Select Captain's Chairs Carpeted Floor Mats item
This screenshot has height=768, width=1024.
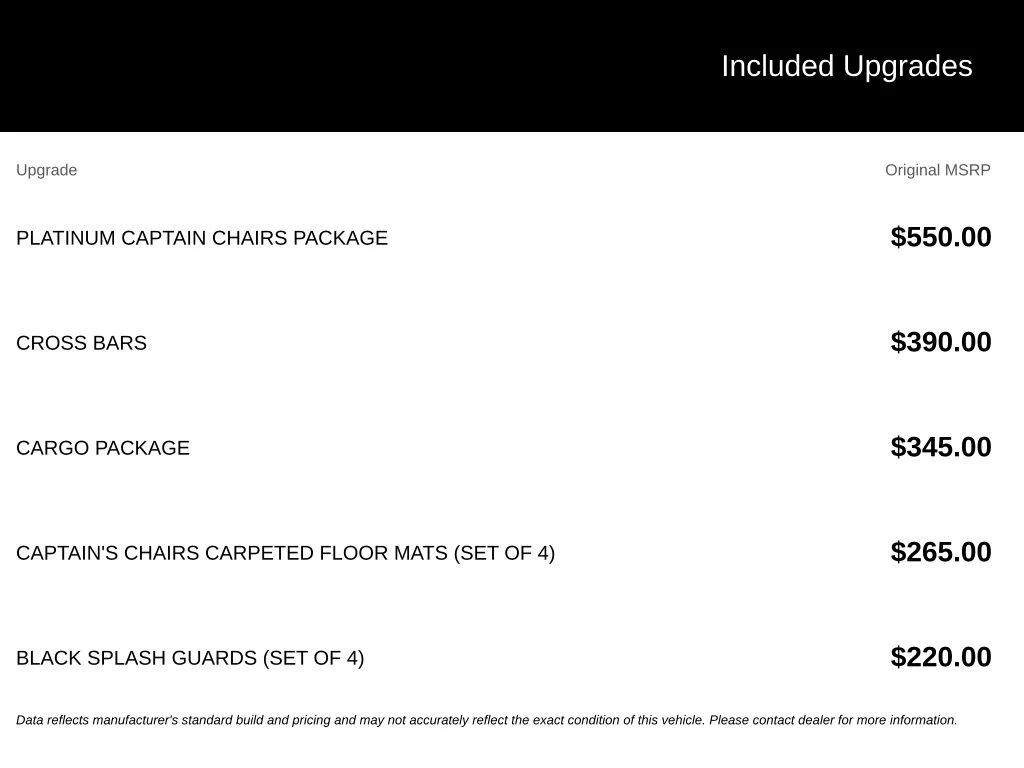click(x=285, y=553)
